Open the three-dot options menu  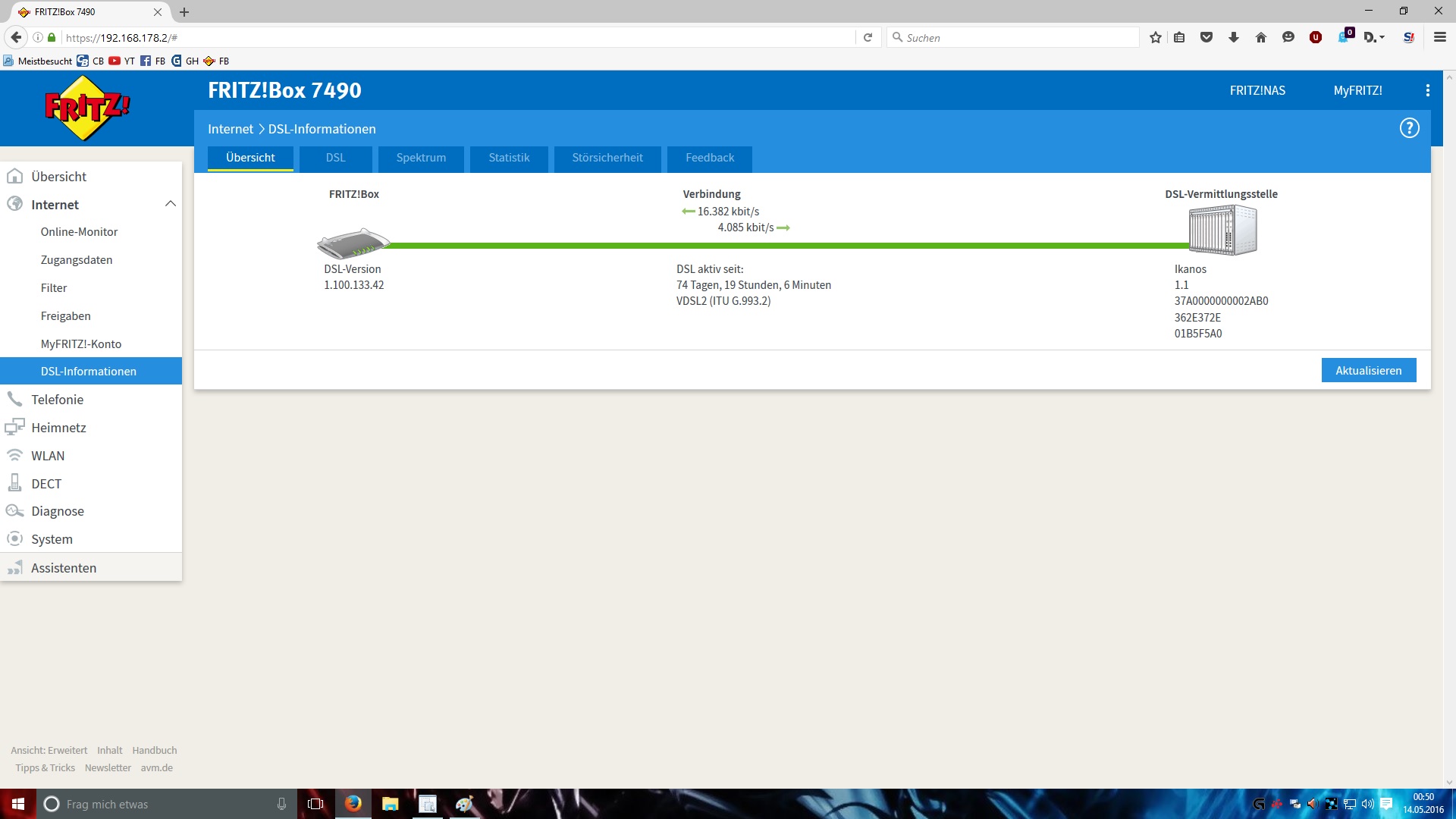[x=1427, y=90]
